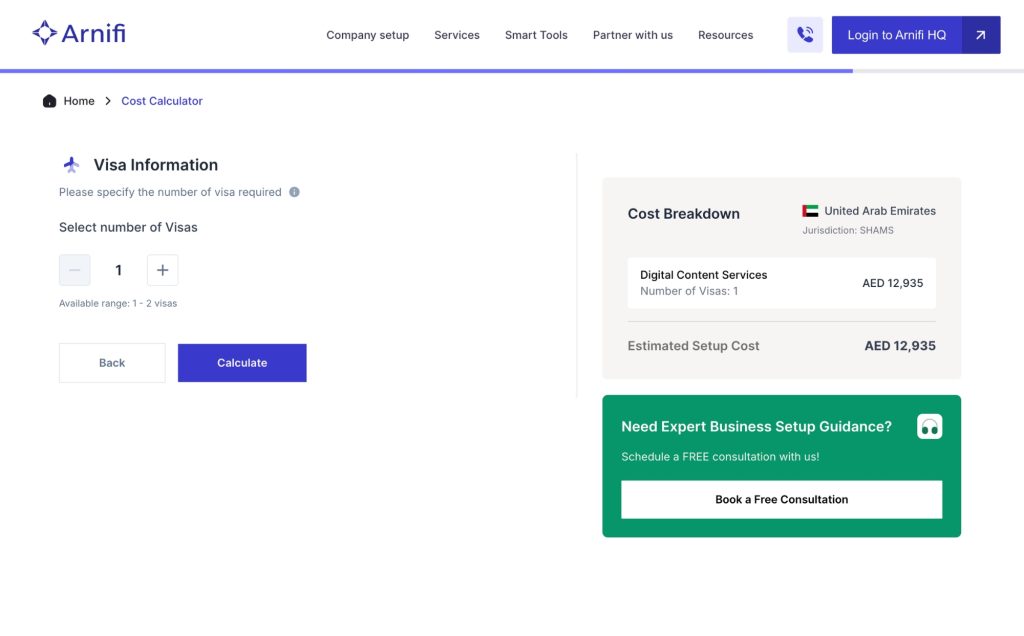Click the Home breadcrumb house icon

(x=49, y=101)
